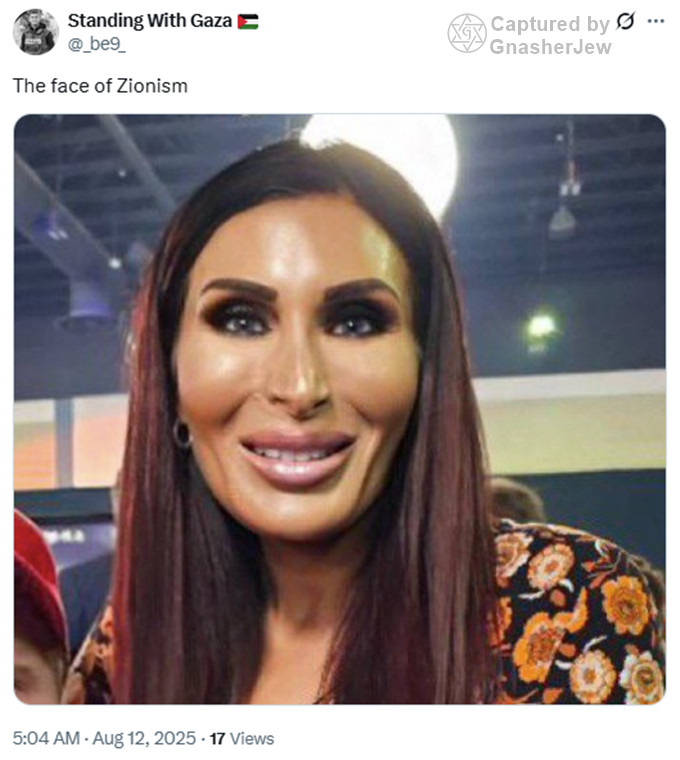Click the 17 view count number

point(217,739)
